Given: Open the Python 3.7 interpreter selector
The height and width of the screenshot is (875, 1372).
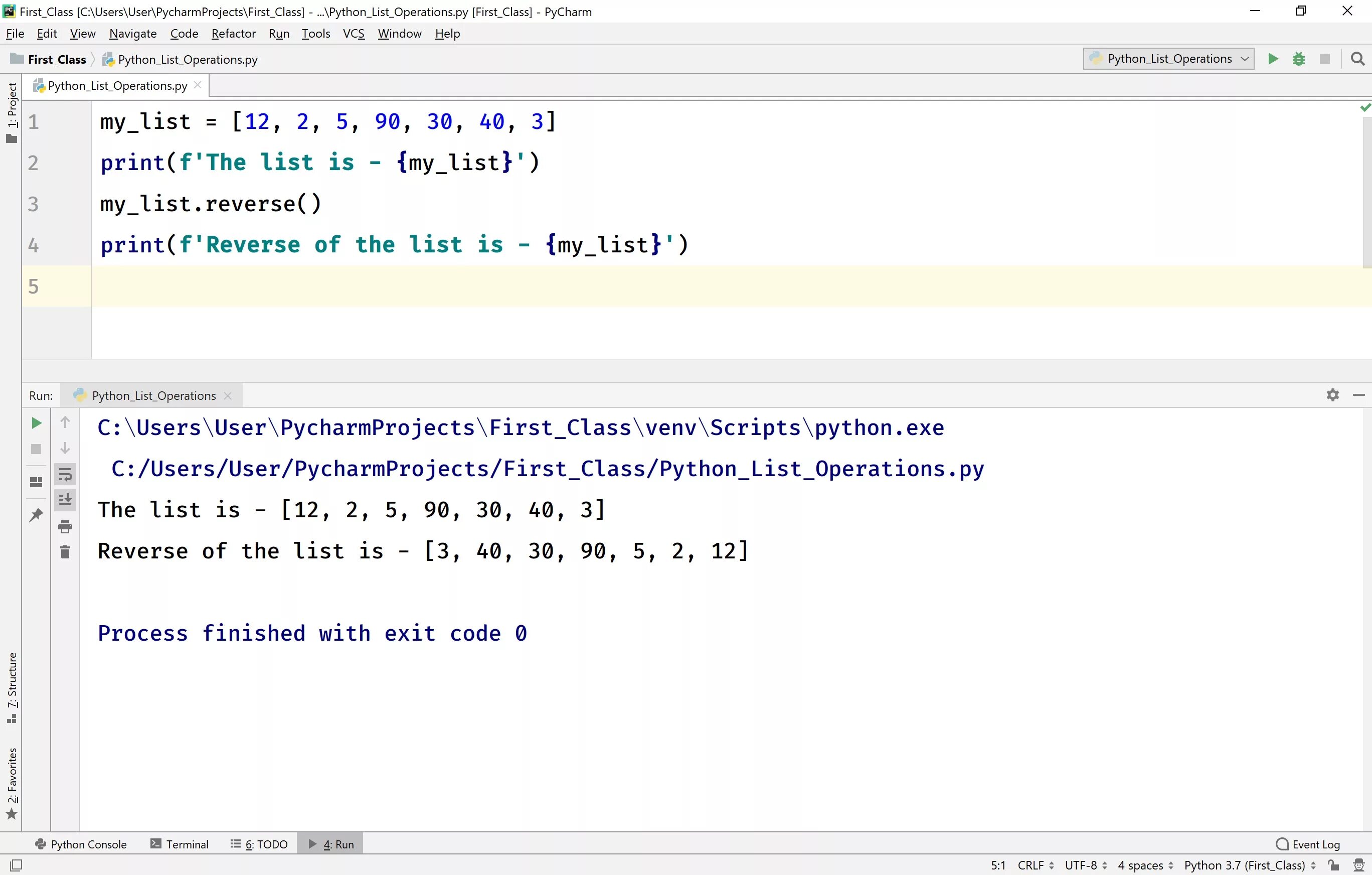Looking at the screenshot, I should (1249, 865).
